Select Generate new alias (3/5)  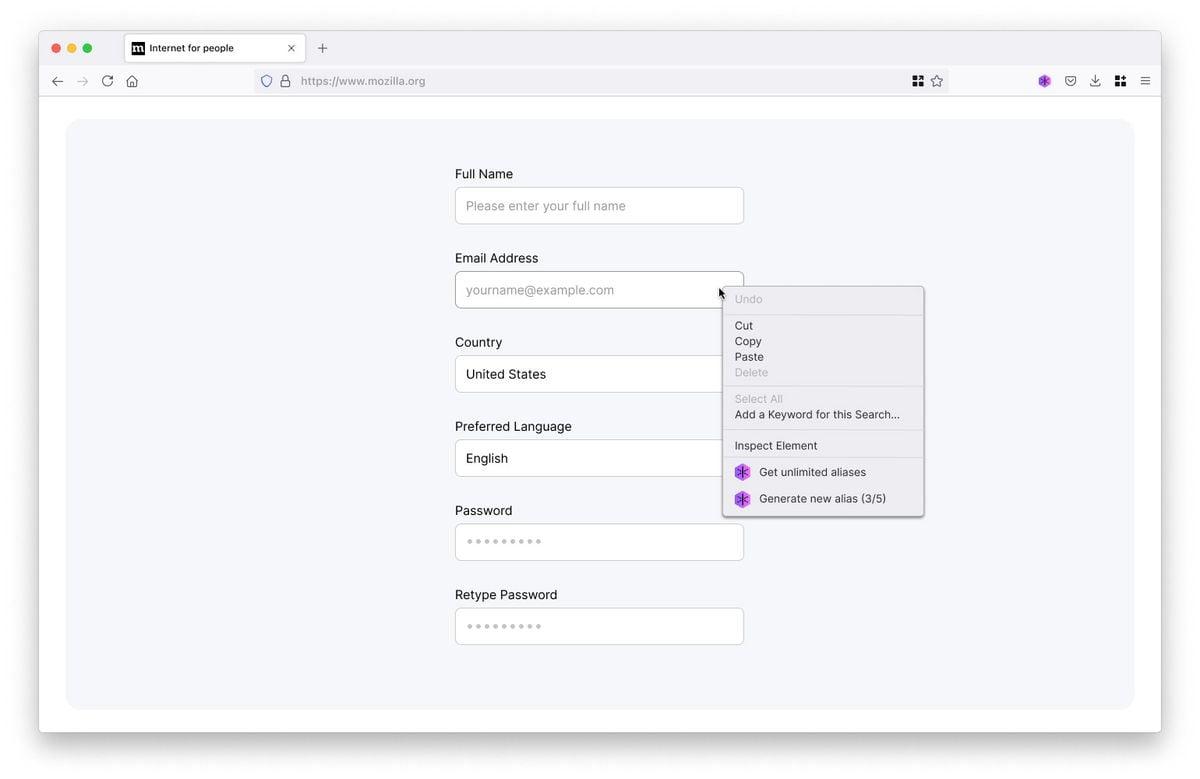coord(823,499)
